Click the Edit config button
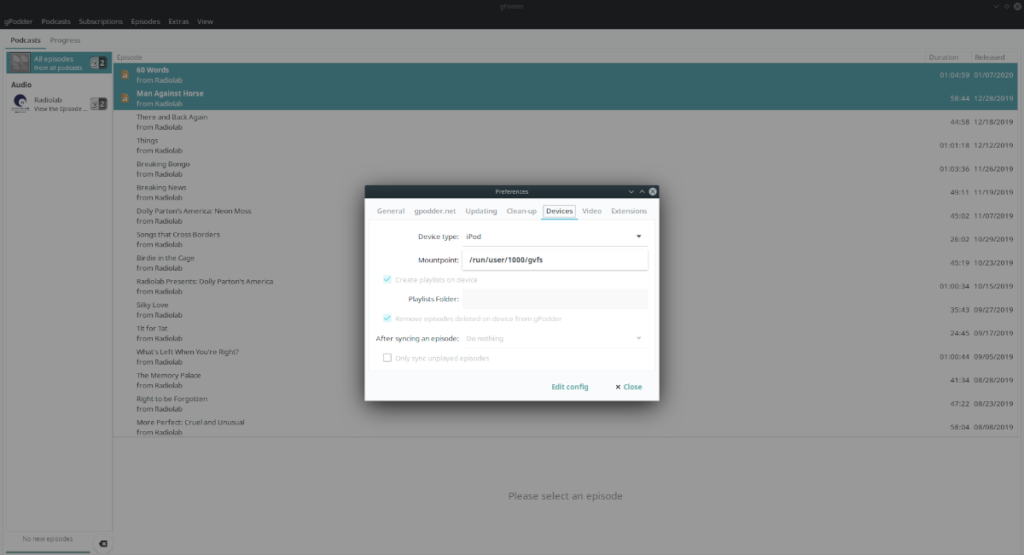The height and width of the screenshot is (555, 1024). point(569,387)
